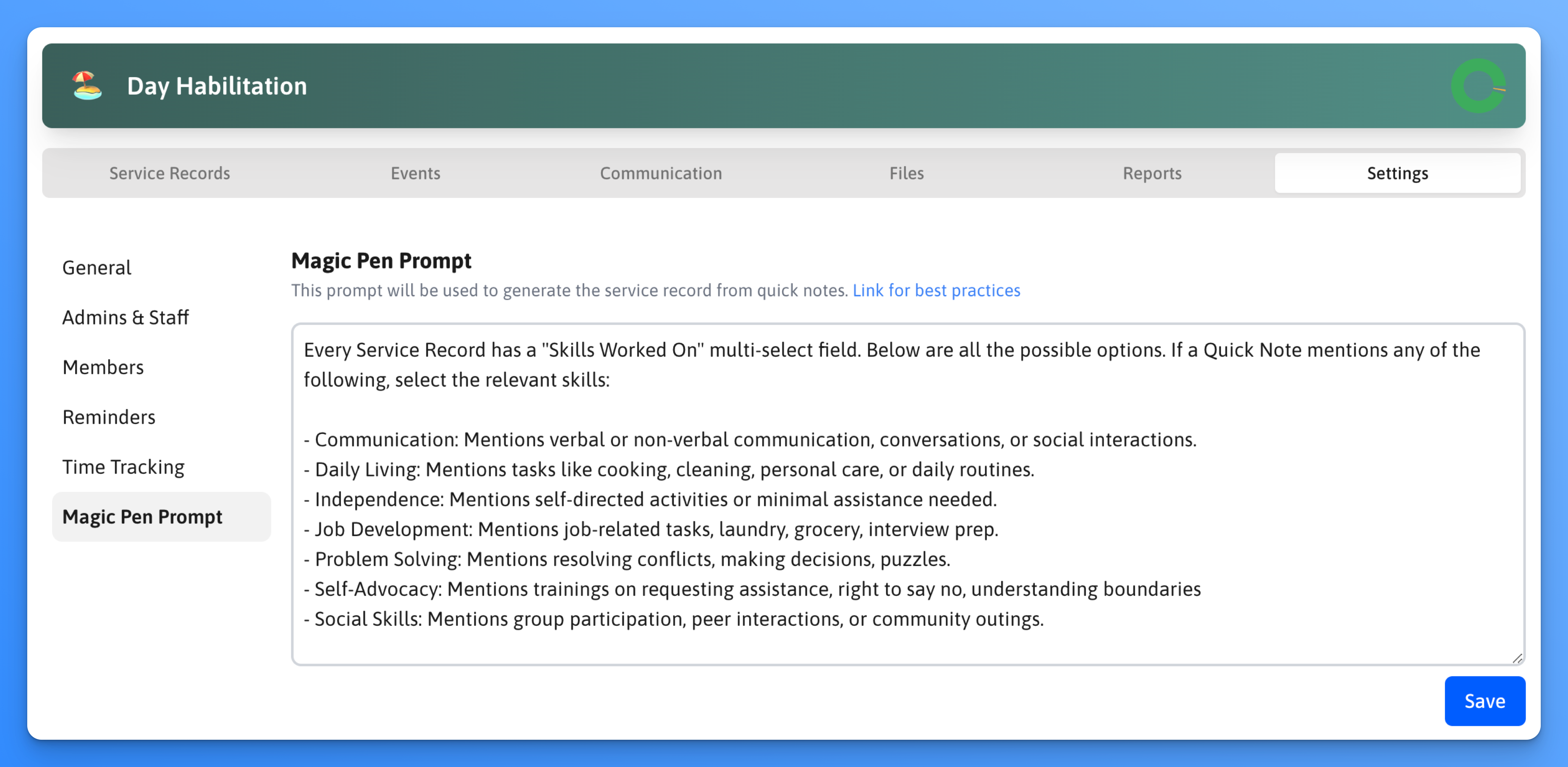Open Time Tracking settings
The width and height of the screenshot is (1568, 767).
pos(123,467)
